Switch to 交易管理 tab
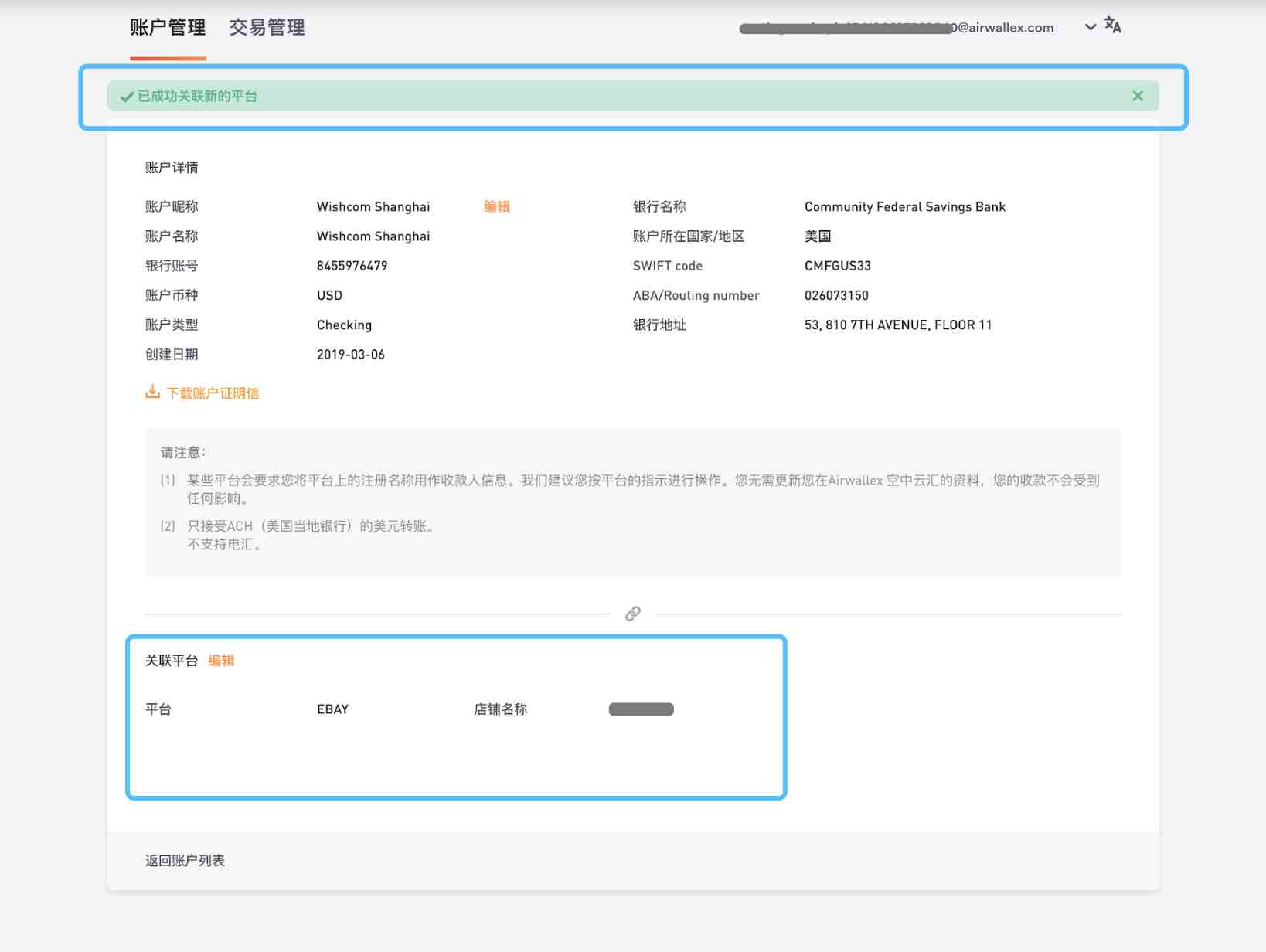Viewport: 1266px width, 952px height. (267, 28)
